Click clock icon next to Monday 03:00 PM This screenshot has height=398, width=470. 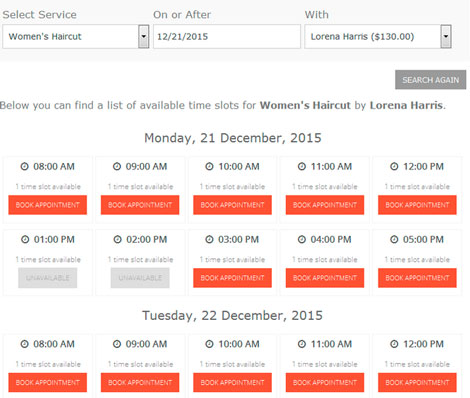(209, 239)
